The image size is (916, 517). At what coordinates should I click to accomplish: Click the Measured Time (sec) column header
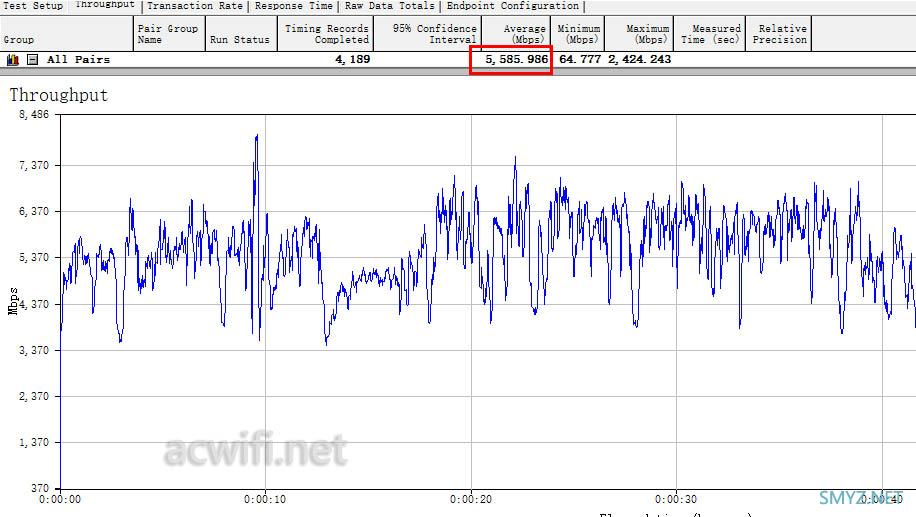click(710, 34)
